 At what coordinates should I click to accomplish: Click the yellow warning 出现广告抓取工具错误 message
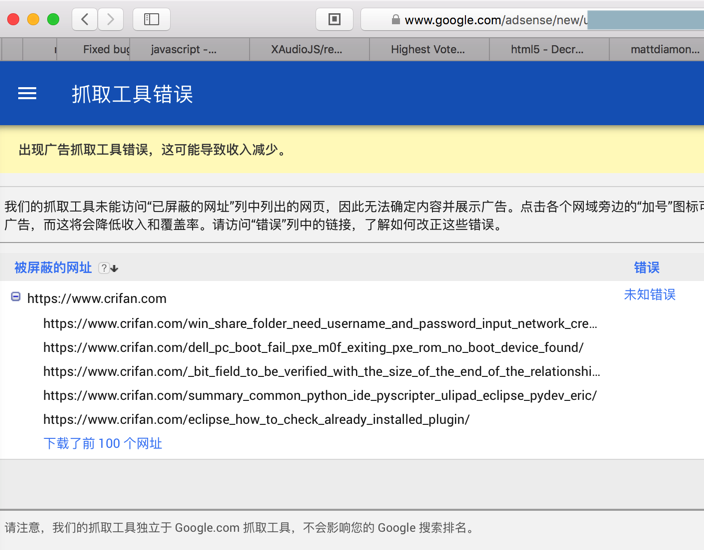152,150
